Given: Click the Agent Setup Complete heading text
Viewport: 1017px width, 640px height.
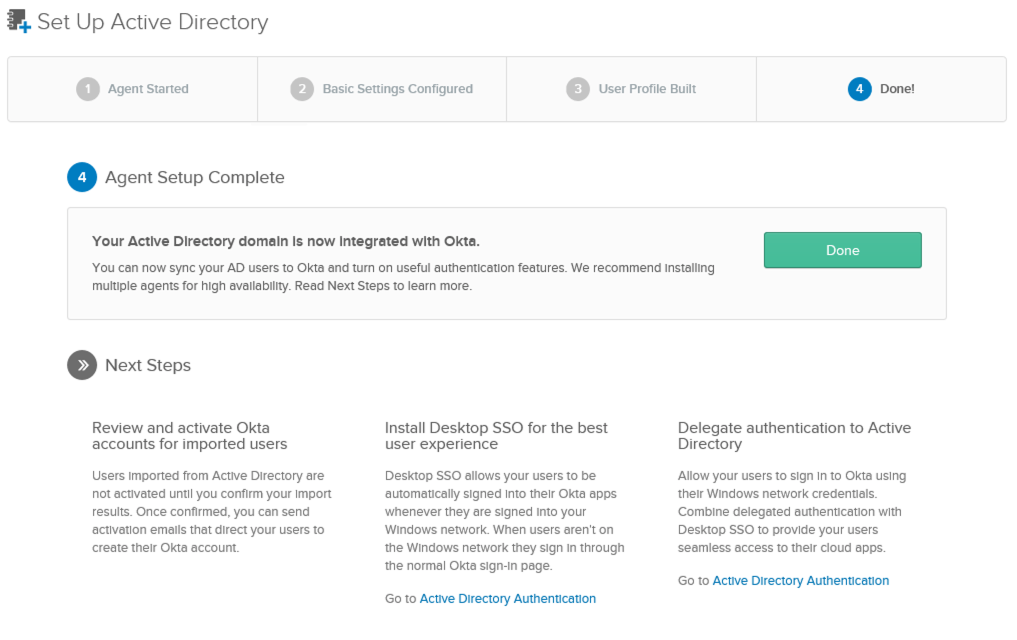Looking at the screenshot, I should (x=195, y=177).
